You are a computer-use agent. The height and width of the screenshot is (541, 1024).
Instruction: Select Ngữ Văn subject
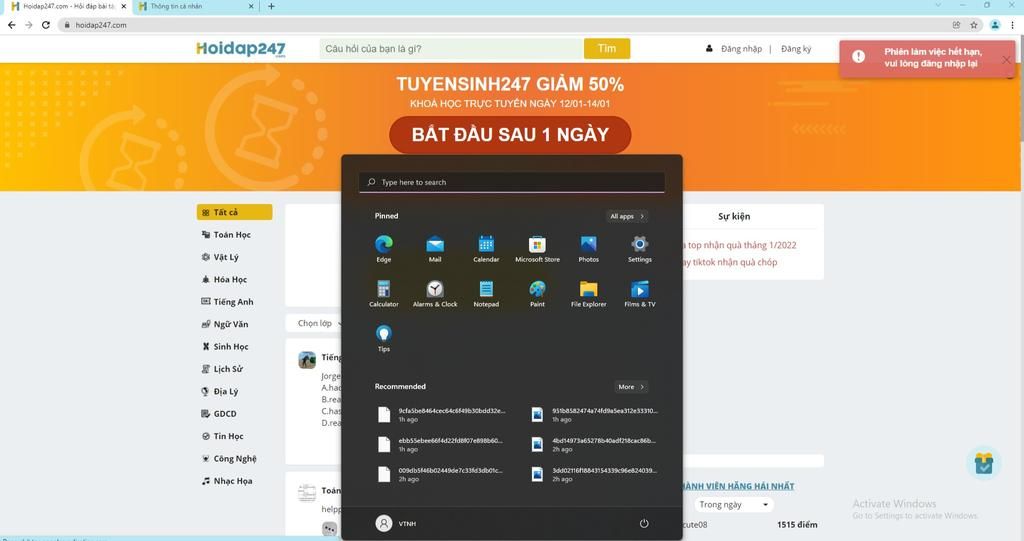click(x=225, y=324)
